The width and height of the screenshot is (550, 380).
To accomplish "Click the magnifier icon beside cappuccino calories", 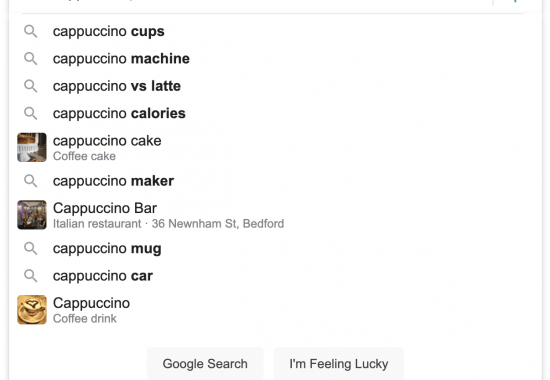I will [x=31, y=113].
